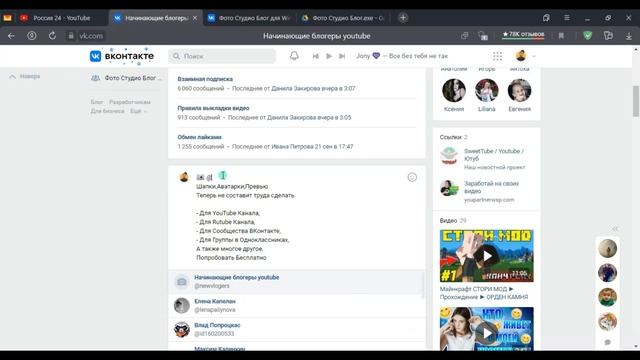Viewport: 640px width, 360px height.
Task: Switch to Фото Студио Блог.exe tab
Action: (x=343, y=18)
